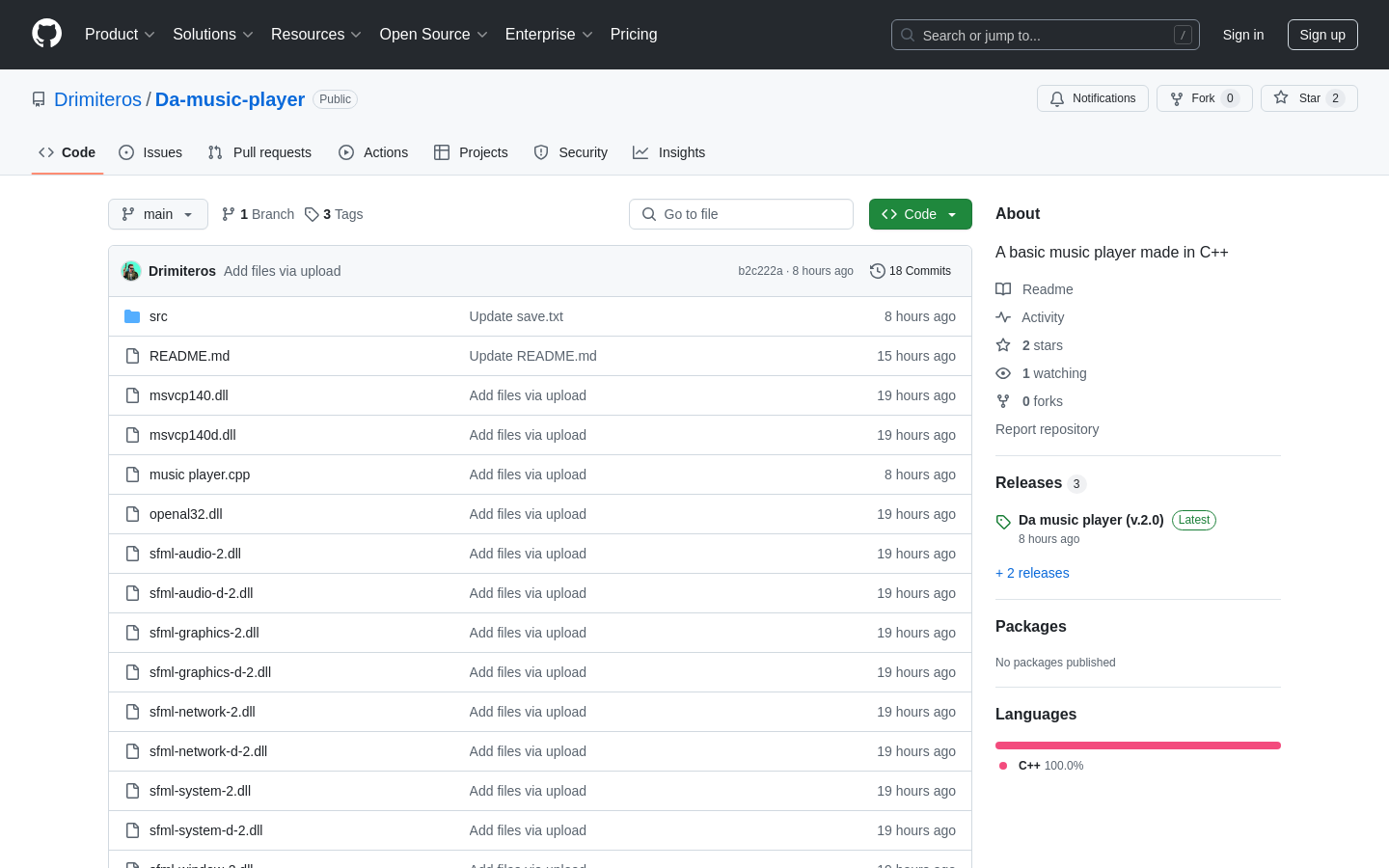
Task: Open the Product dropdown menu
Action: pyautogui.click(x=120, y=34)
